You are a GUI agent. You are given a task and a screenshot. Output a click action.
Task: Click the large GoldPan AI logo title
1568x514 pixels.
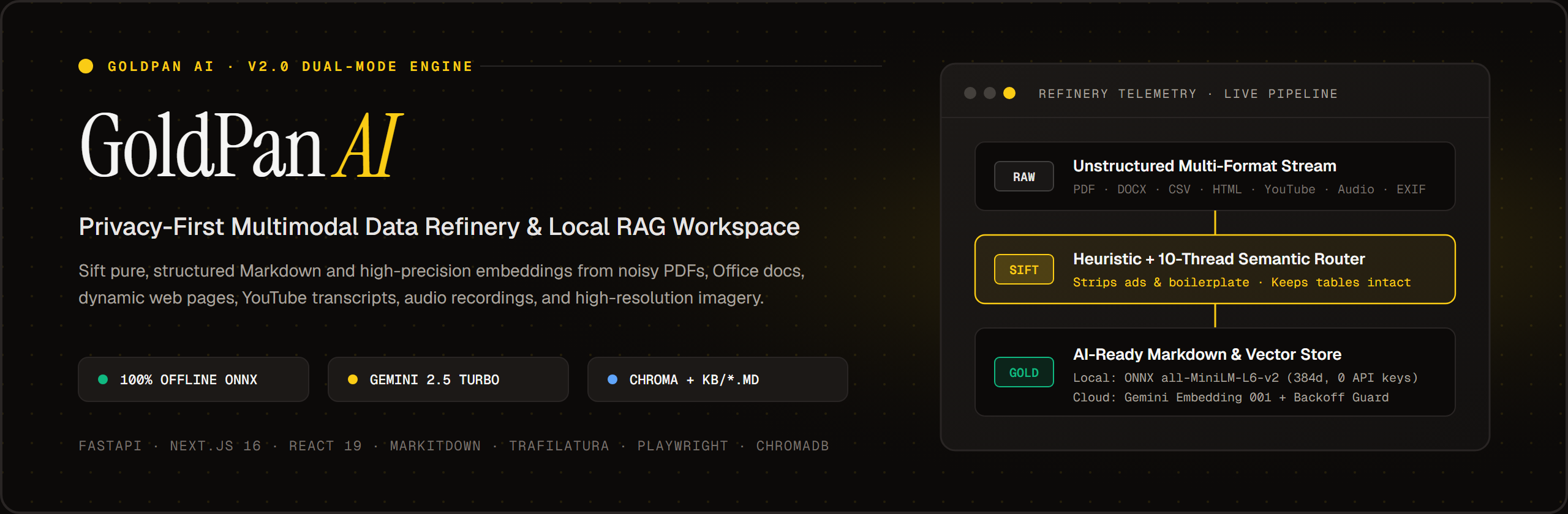point(241,146)
